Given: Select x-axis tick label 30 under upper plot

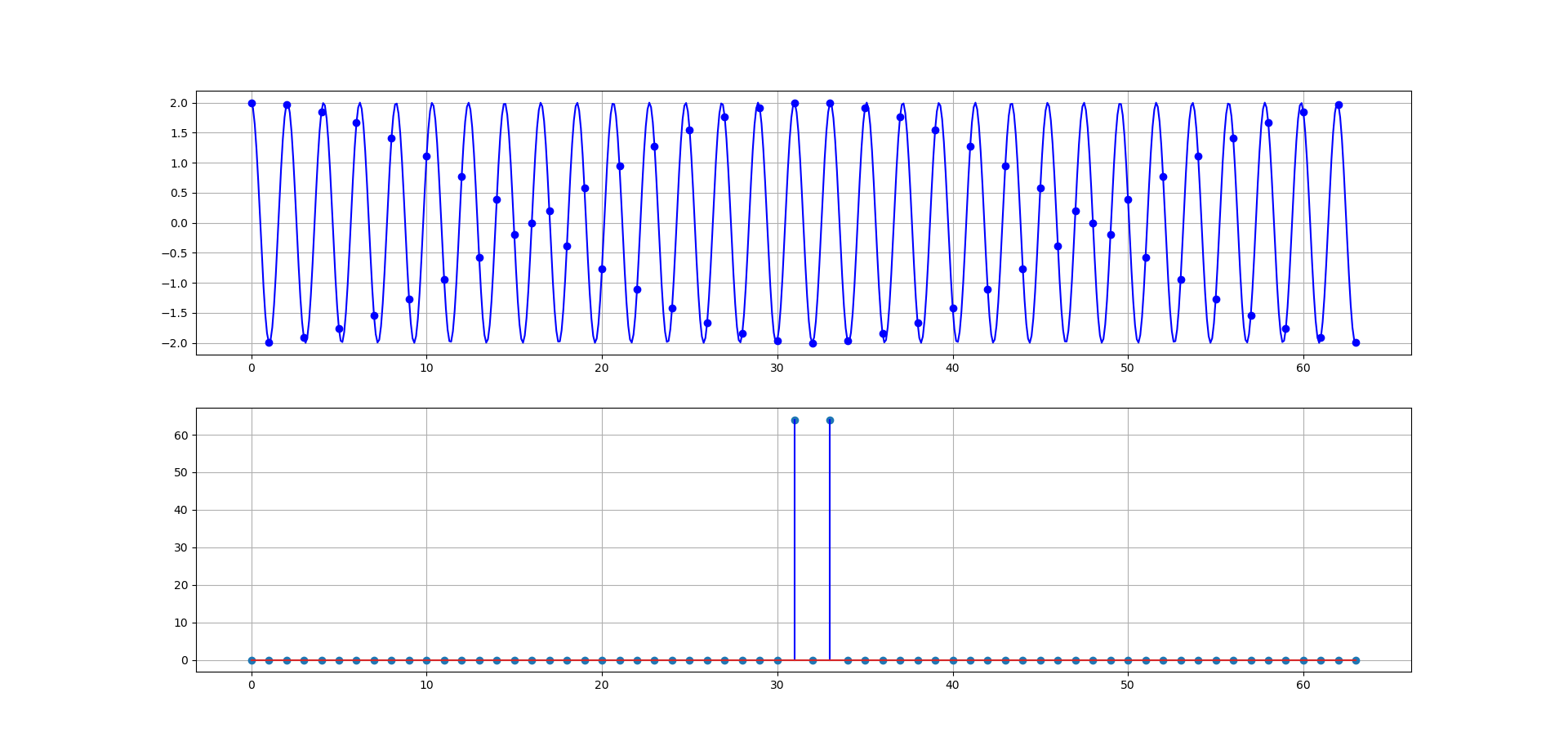Looking at the screenshot, I should [x=777, y=368].
